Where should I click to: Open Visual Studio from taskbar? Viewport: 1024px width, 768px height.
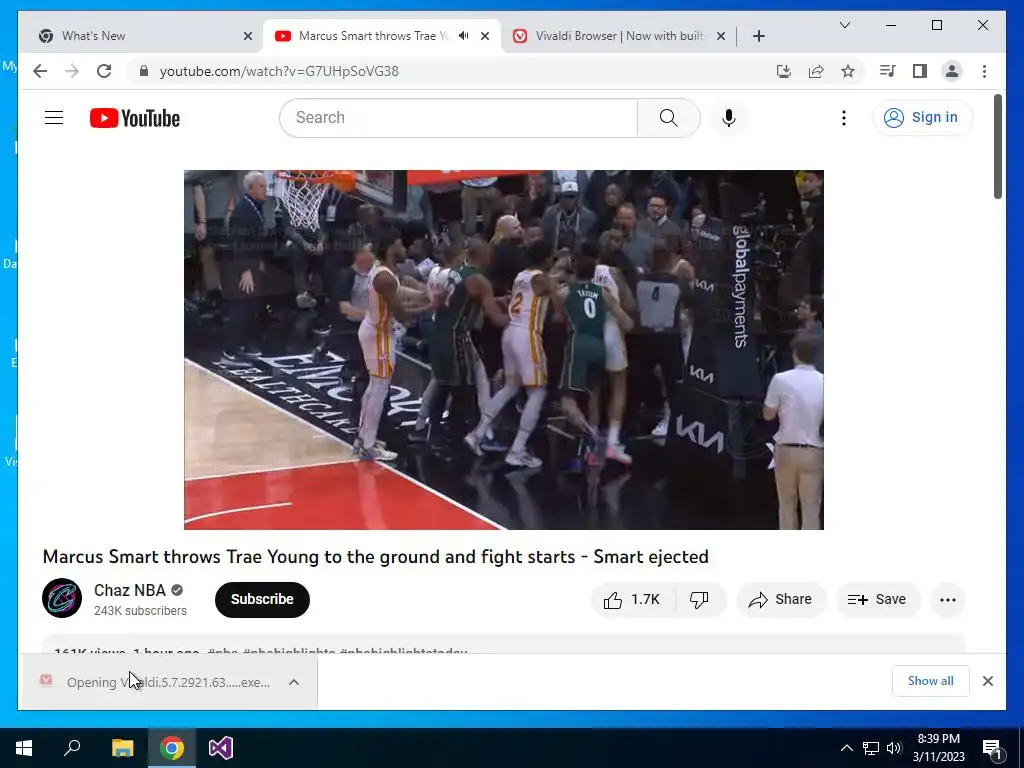point(221,748)
